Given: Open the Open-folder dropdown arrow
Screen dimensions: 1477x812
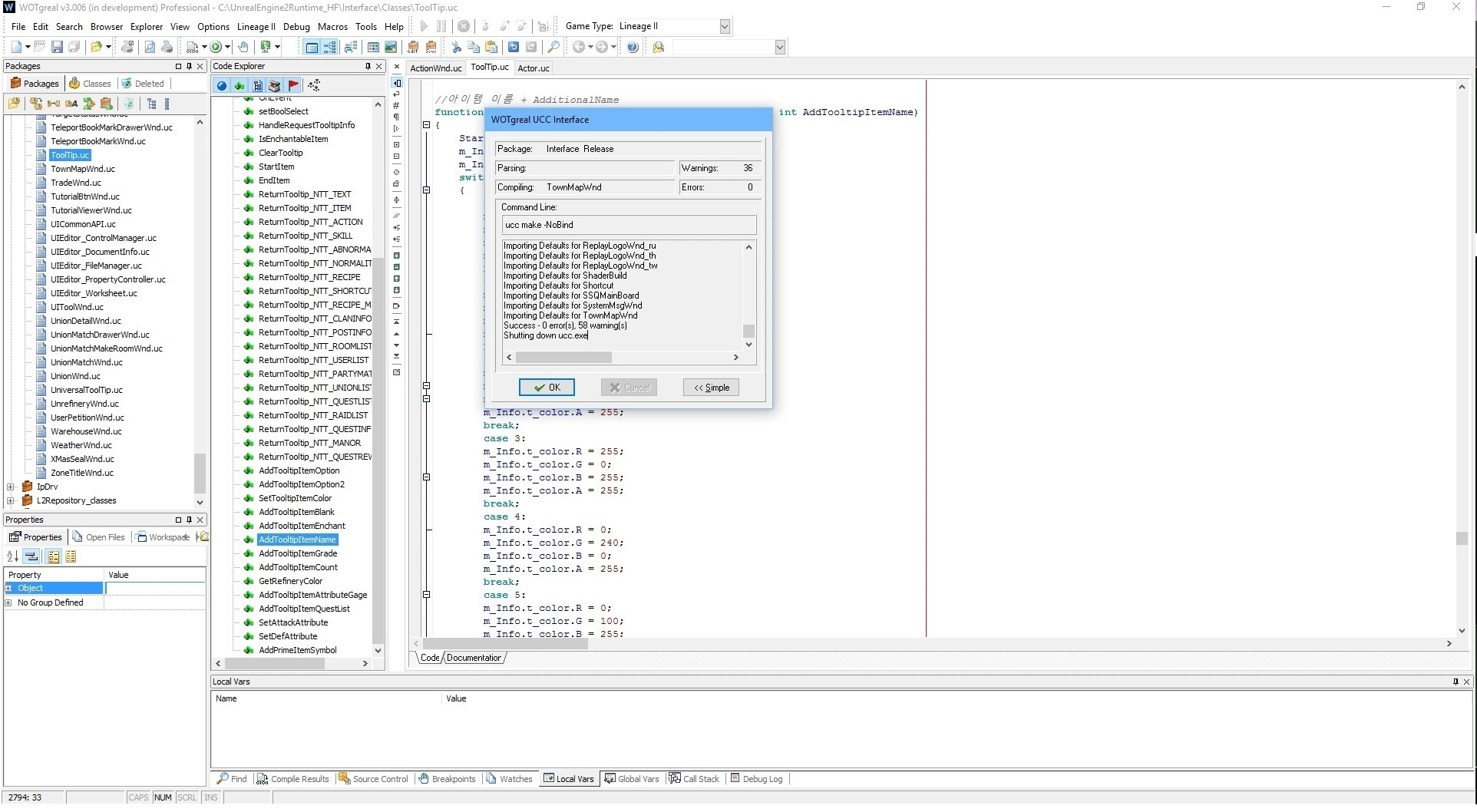Looking at the screenshot, I should pyautogui.click(x=108, y=48).
